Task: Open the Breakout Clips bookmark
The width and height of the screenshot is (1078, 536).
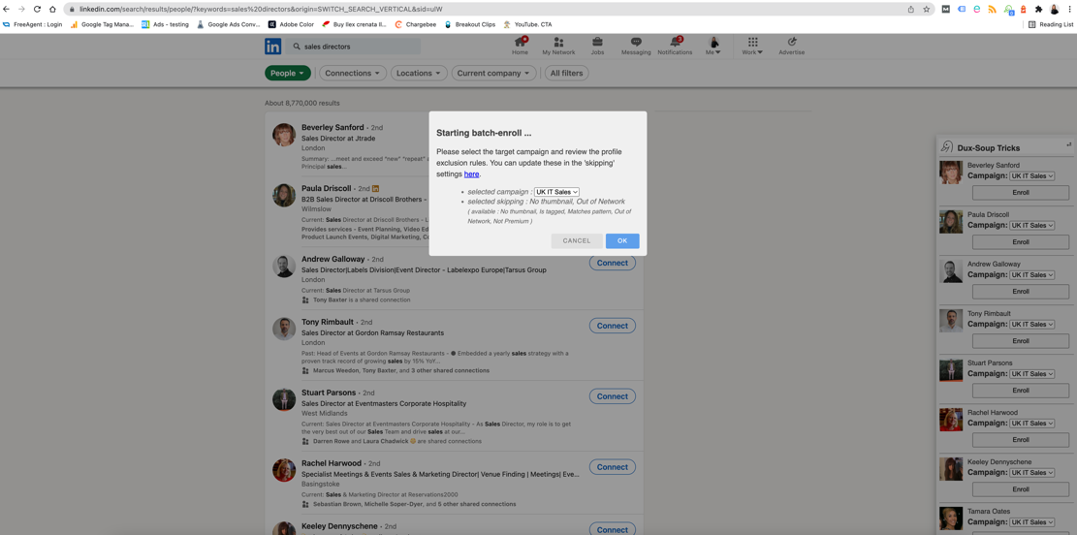Action: (x=470, y=24)
